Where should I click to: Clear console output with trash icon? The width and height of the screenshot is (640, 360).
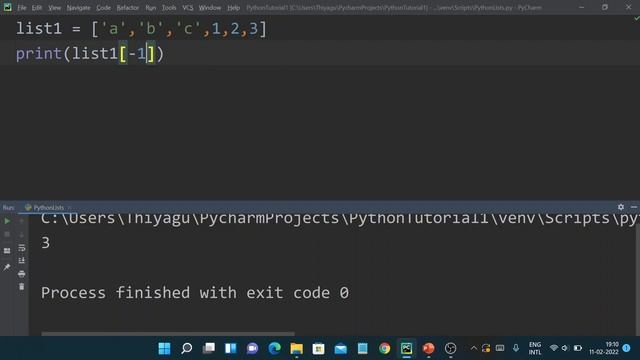pos(22,287)
